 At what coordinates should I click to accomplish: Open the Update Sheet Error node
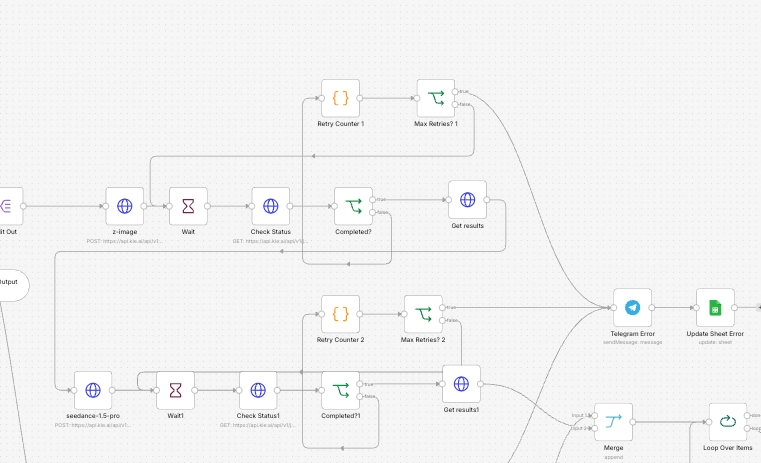(715, 308)
